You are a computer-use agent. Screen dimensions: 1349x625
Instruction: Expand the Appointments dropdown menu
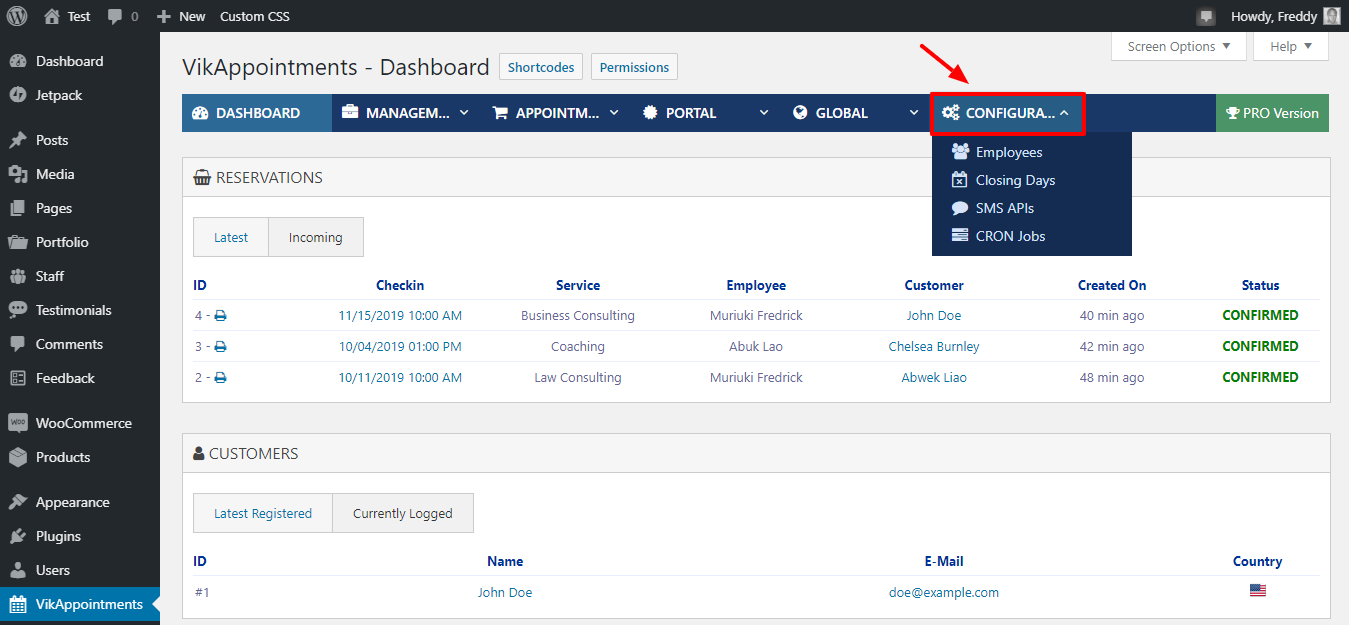(x=555, y=113)
